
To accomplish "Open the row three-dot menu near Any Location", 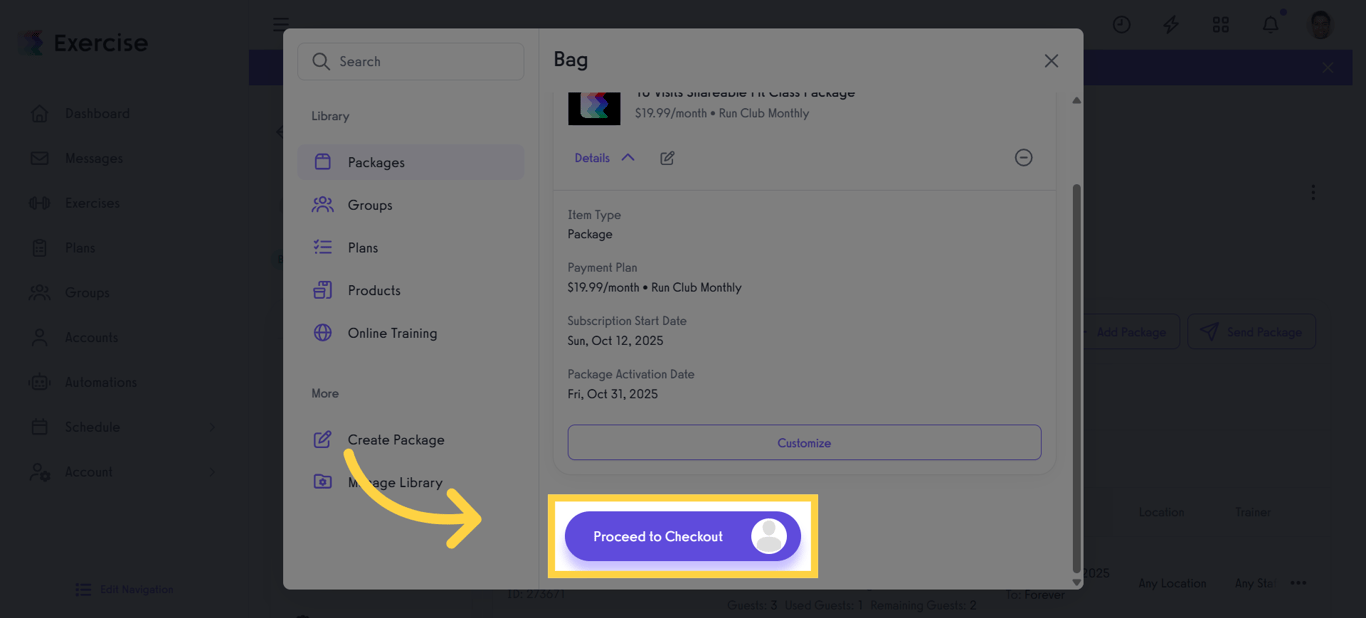I will pyautogui.click(x=1298, y=583).
